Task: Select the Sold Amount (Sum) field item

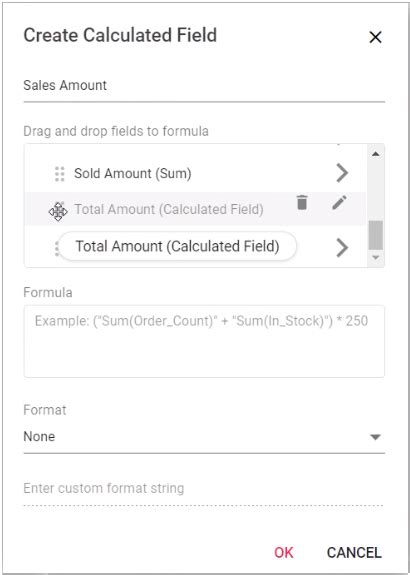Action: coord(195,173)
